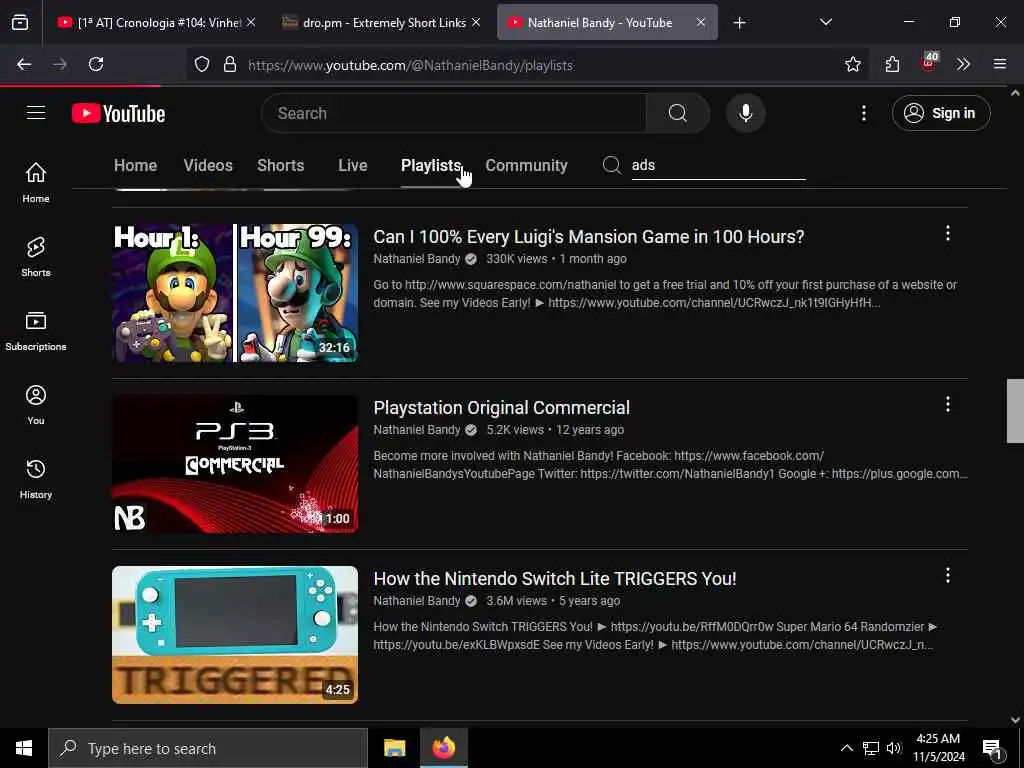Open Shorts in the sidebar

pyautogui.click(x=36, y=257)
